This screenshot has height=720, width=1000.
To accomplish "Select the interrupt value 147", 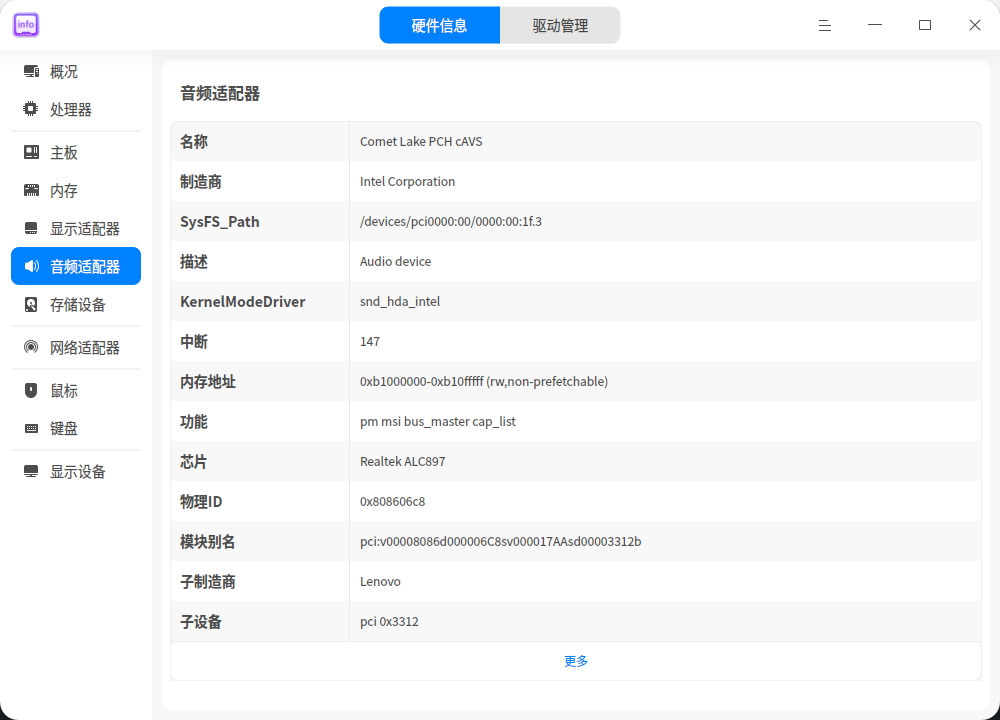I will tap(369, 342).
